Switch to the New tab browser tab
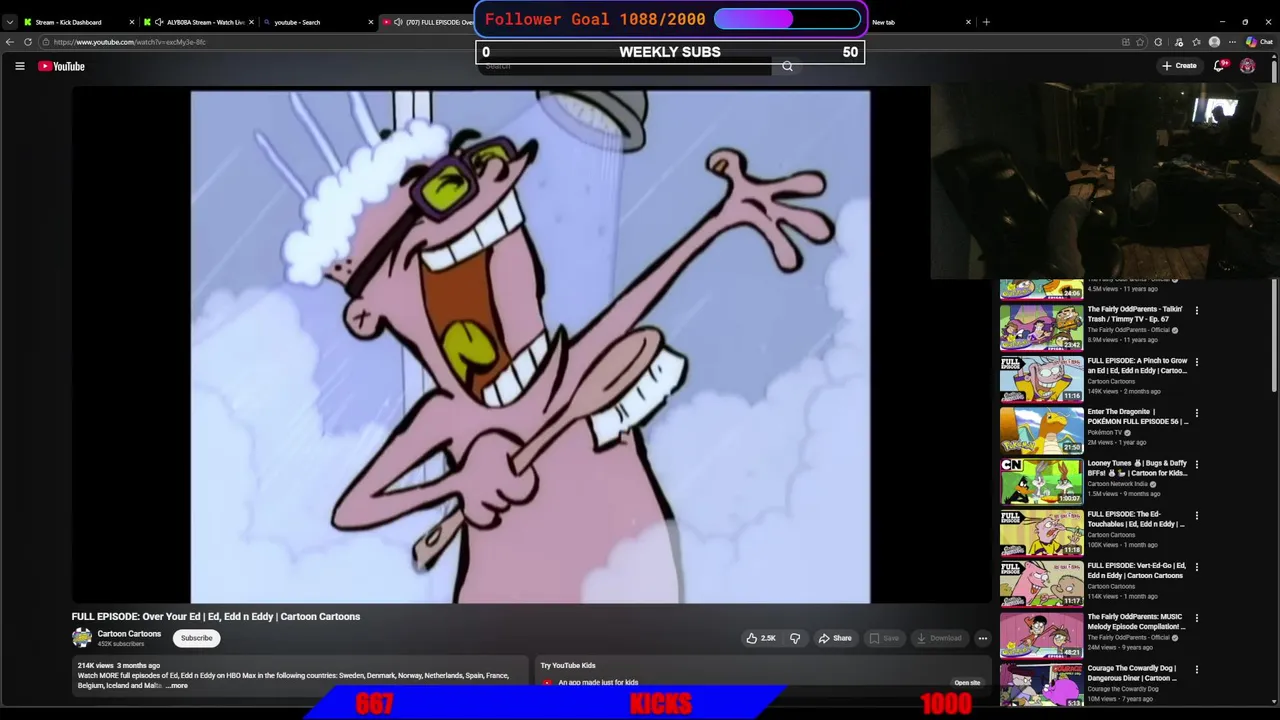1280x720 pixels. pos(915,22)
